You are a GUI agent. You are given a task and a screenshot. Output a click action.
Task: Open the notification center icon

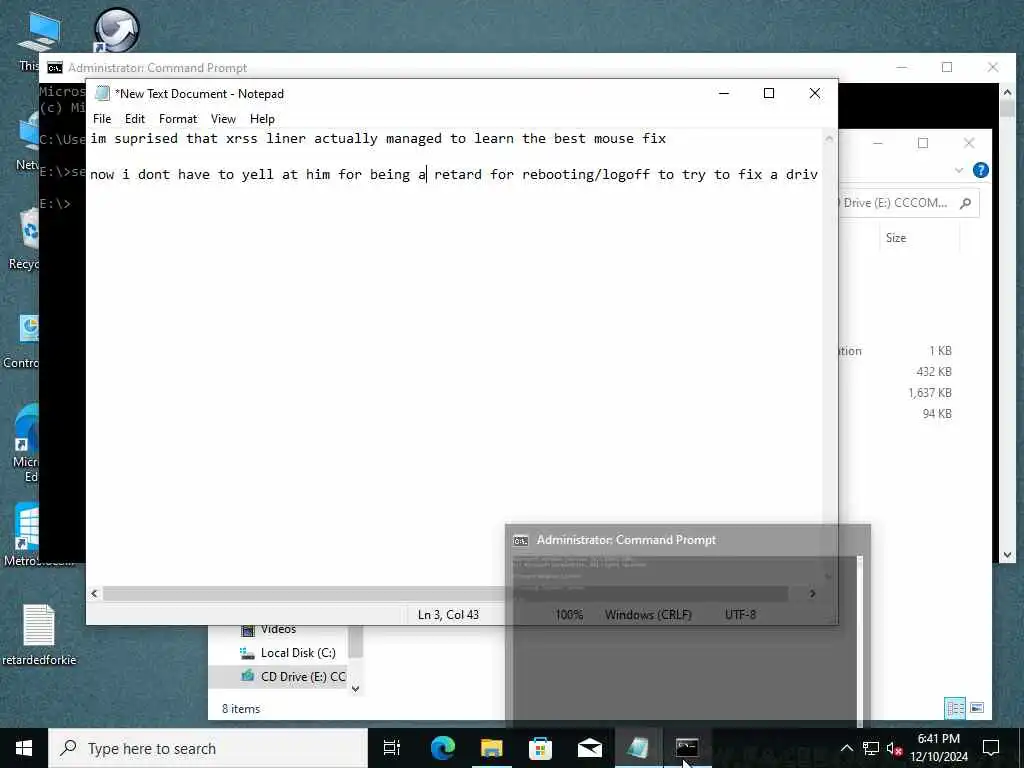[x=991, y=748]
